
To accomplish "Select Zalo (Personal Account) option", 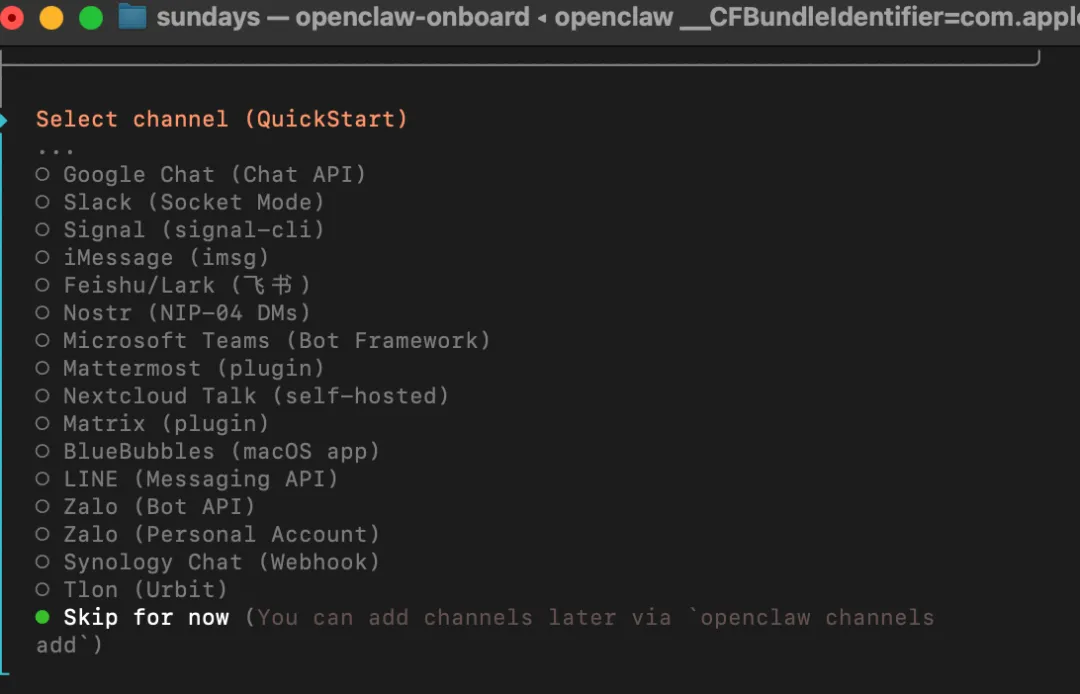I will [221, 534].
